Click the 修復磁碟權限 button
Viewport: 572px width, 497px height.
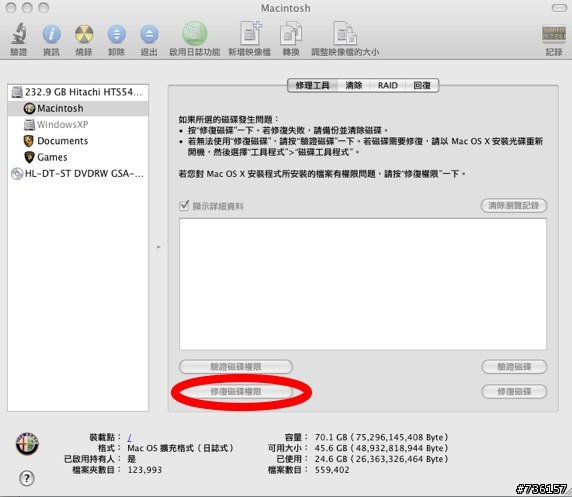(236, 392)
